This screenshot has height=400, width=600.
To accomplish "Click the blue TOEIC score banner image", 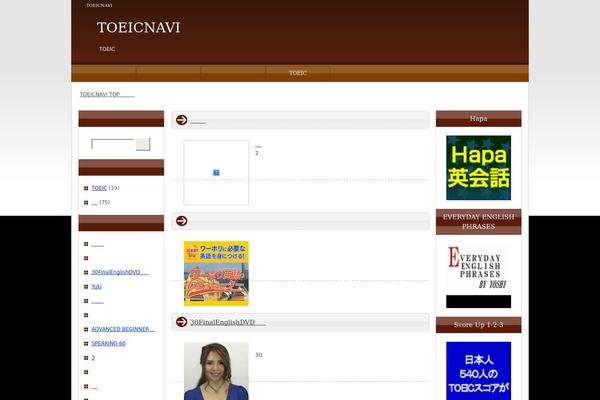I will 478,371.
